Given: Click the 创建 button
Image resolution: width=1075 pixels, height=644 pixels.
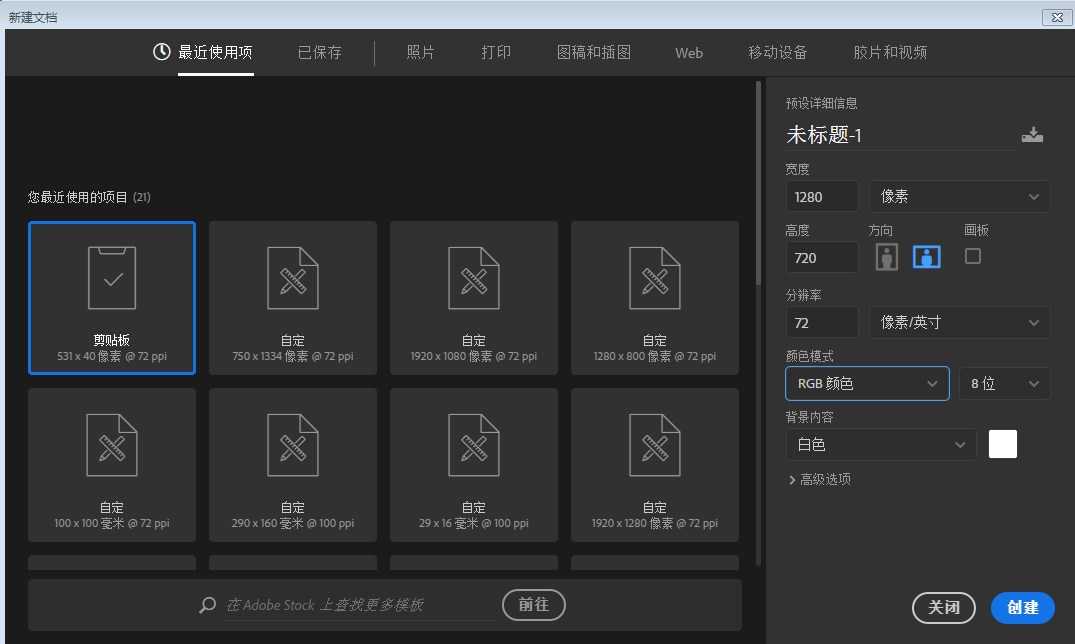Looking at the screenshot, I should pyautogui.click(x=1022, y=608).
